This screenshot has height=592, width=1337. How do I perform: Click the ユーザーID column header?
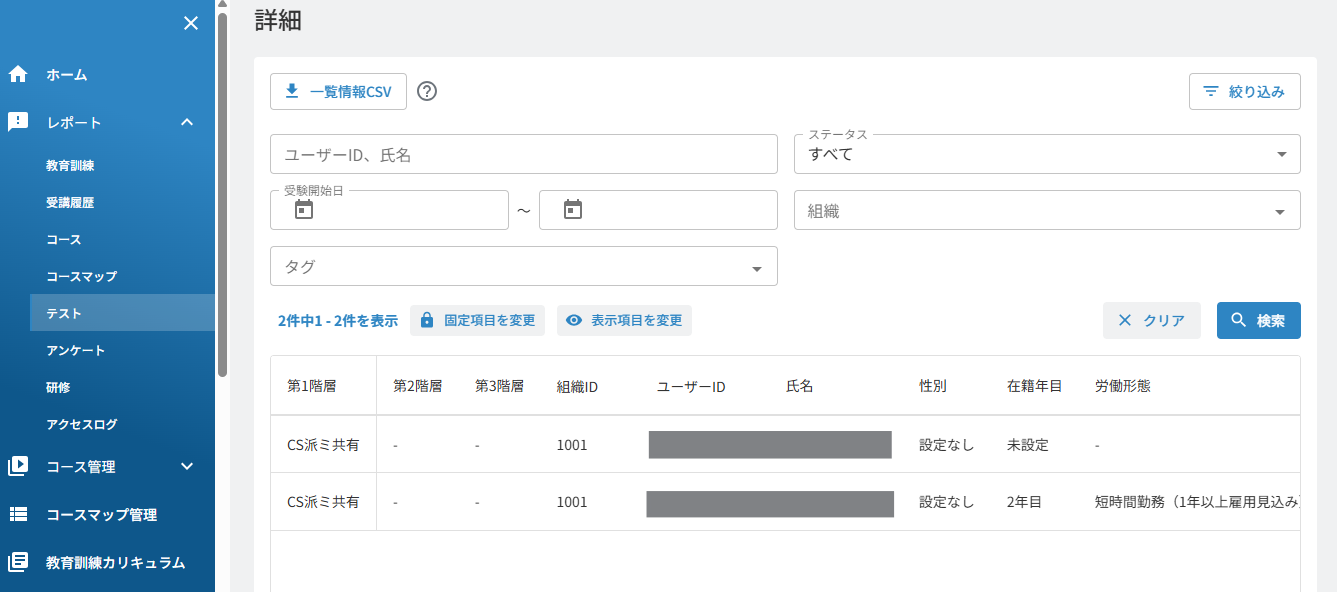(691, 386)
